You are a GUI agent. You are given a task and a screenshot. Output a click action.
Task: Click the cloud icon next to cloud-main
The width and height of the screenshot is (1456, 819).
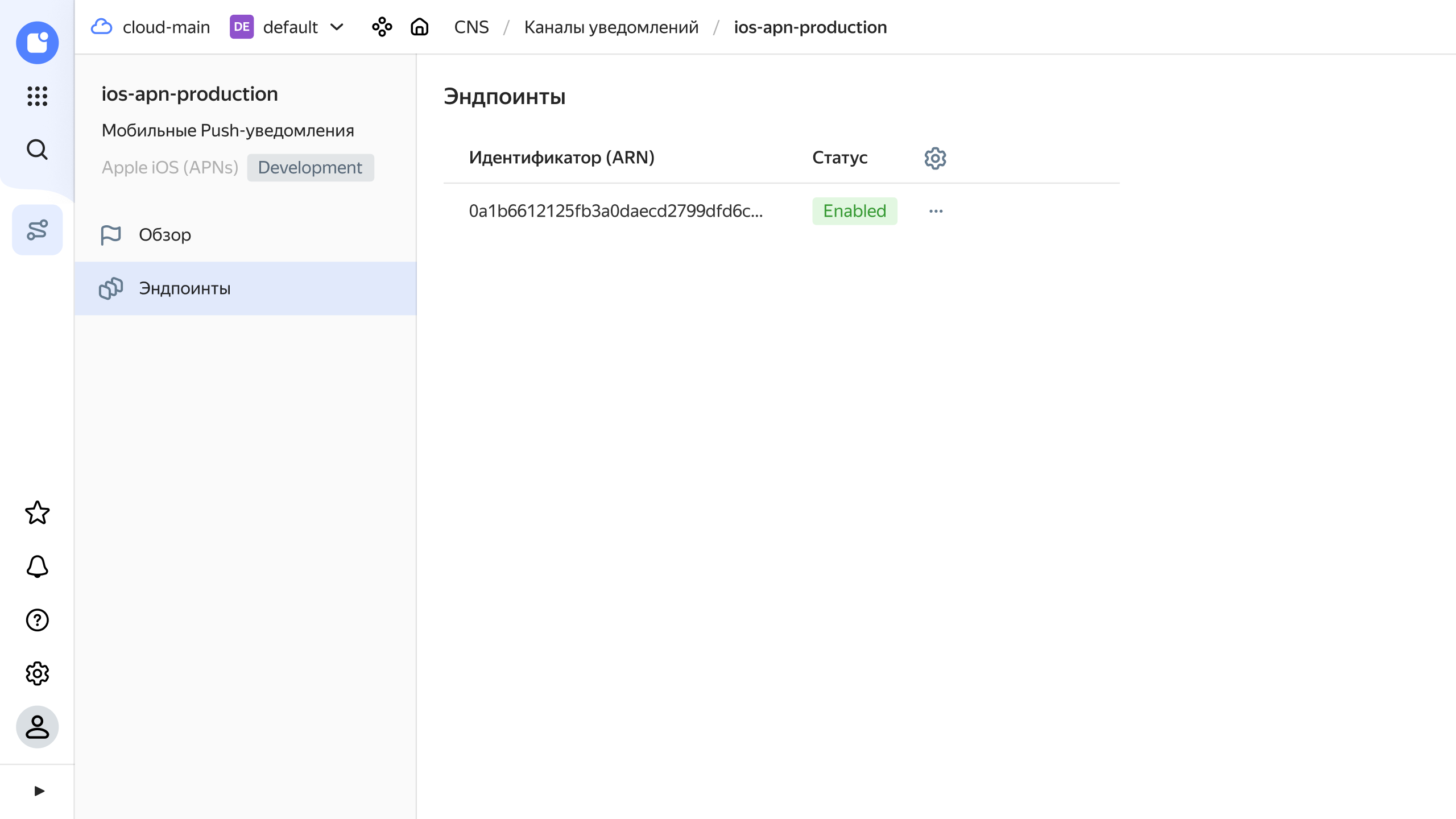click(x=102, y=27)
